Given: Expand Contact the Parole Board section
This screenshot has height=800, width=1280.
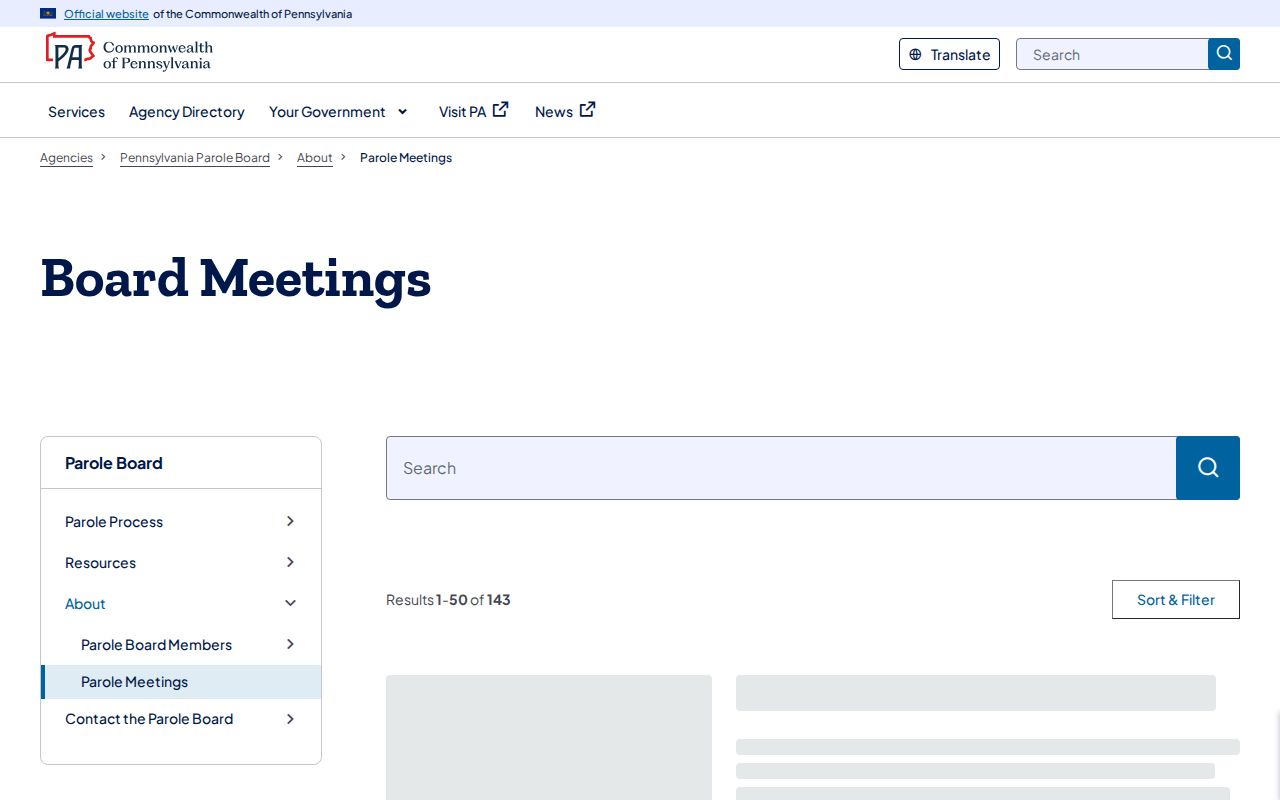Looking at the screenshot, I should click(x=290, y=718).
